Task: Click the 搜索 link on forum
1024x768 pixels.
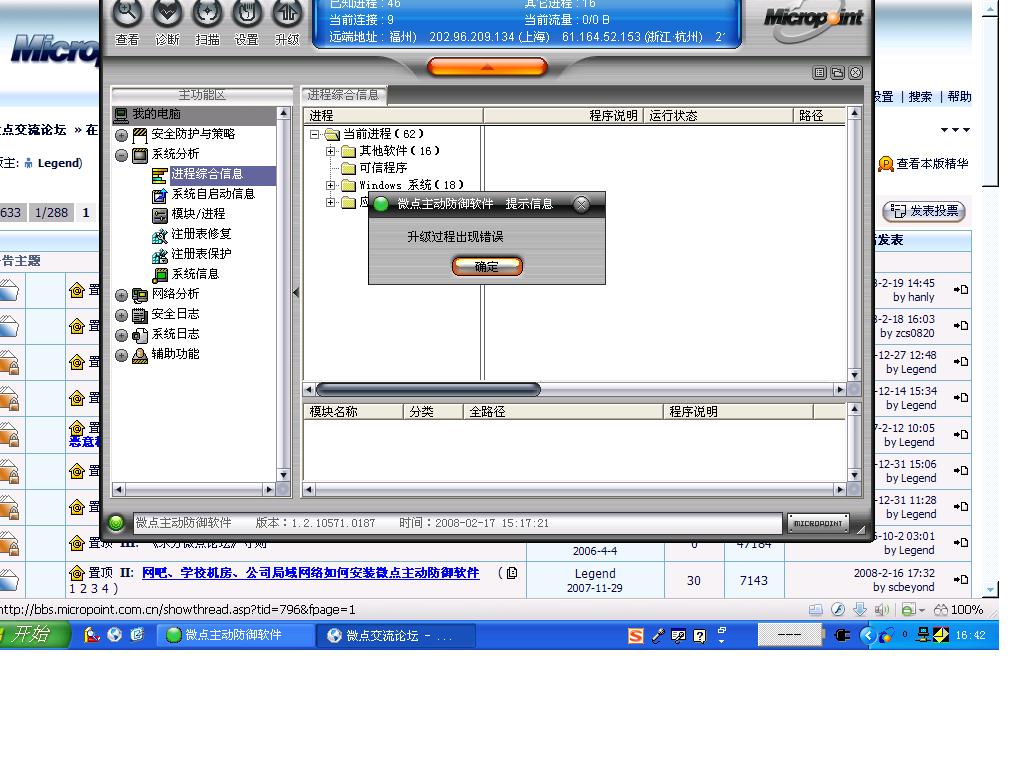Action: point(920,97)
